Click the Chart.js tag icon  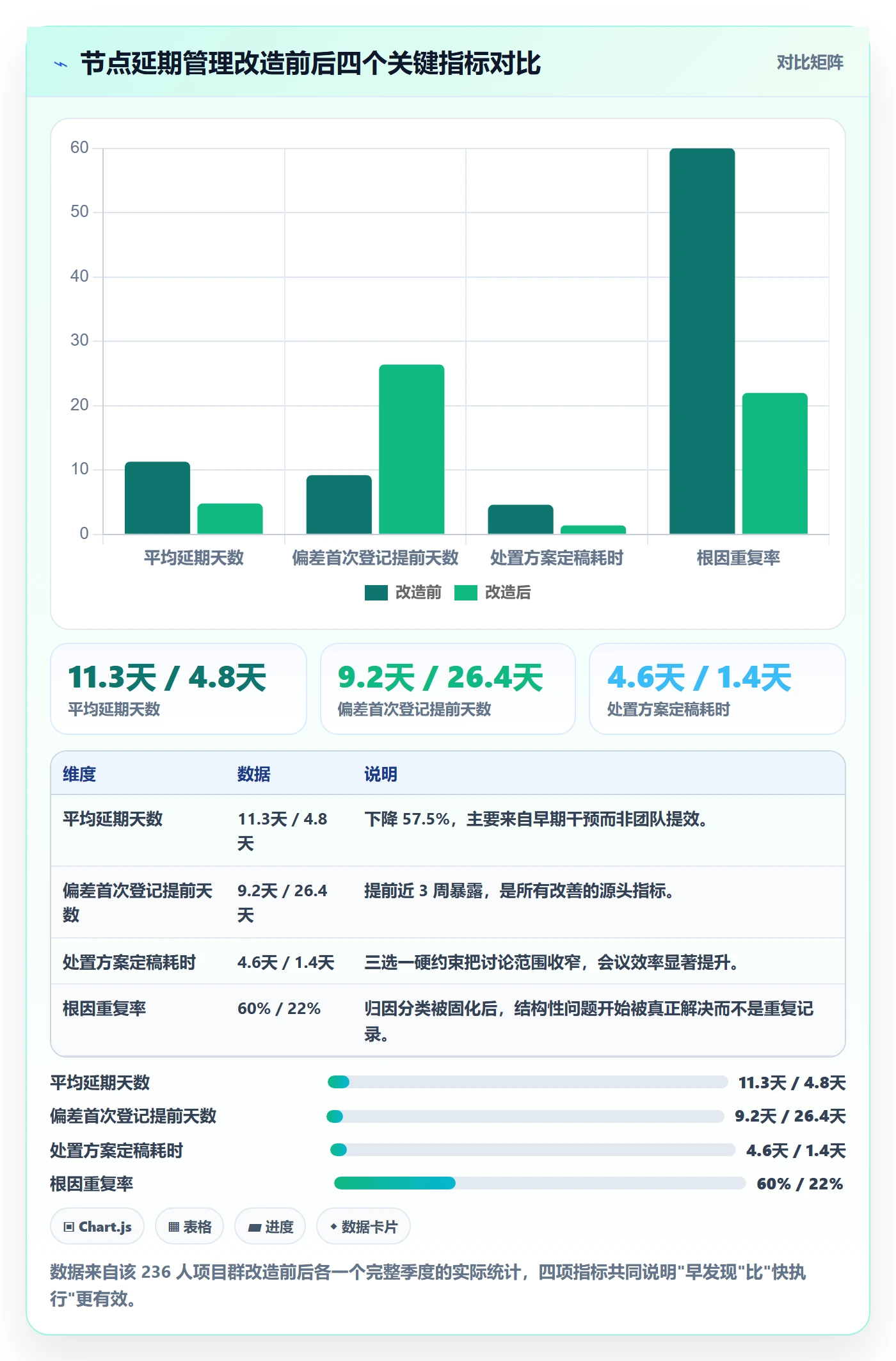pos(69,1227)
